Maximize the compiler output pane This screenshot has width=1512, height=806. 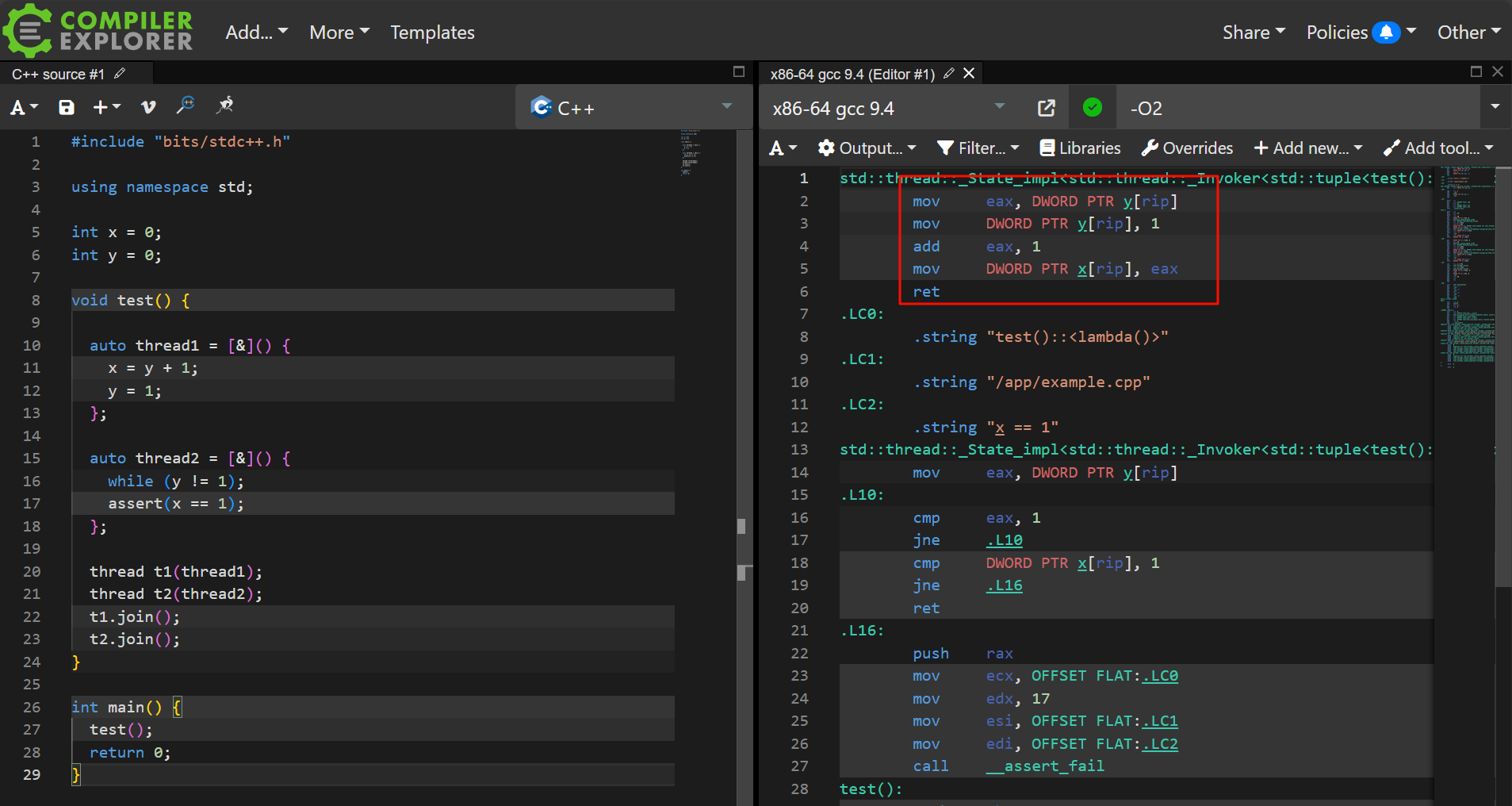pos(1476,71)
